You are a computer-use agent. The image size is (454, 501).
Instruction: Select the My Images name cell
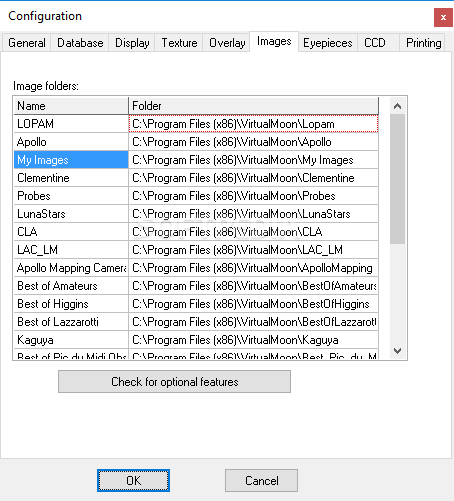(x=71, y=160)
